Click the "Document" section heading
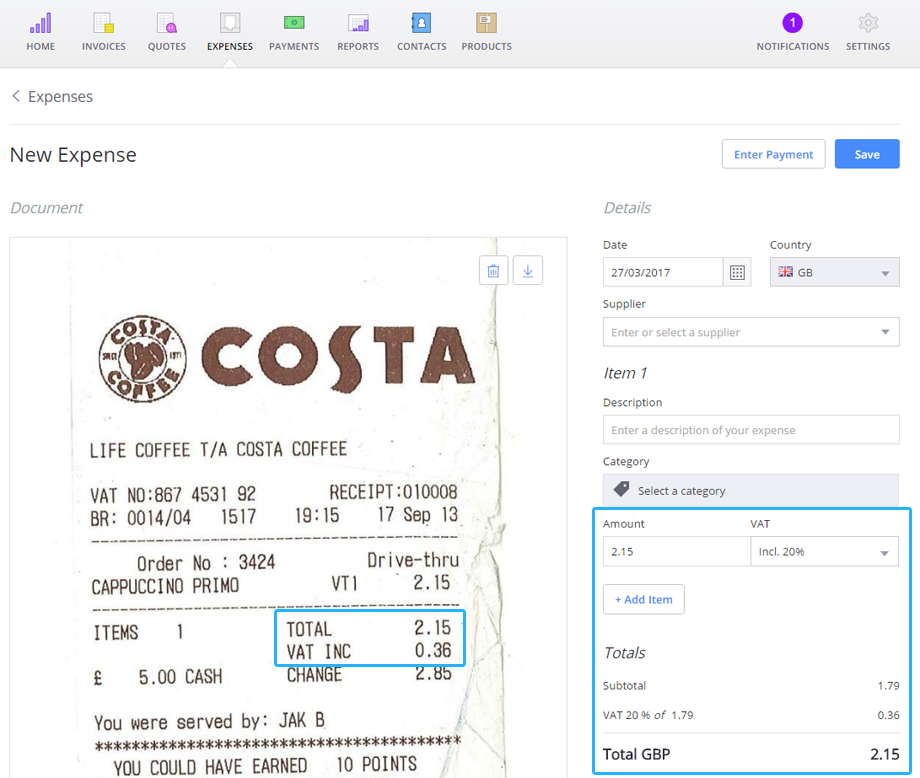Viewport: 920px width, 778px height. pos(46,208)
